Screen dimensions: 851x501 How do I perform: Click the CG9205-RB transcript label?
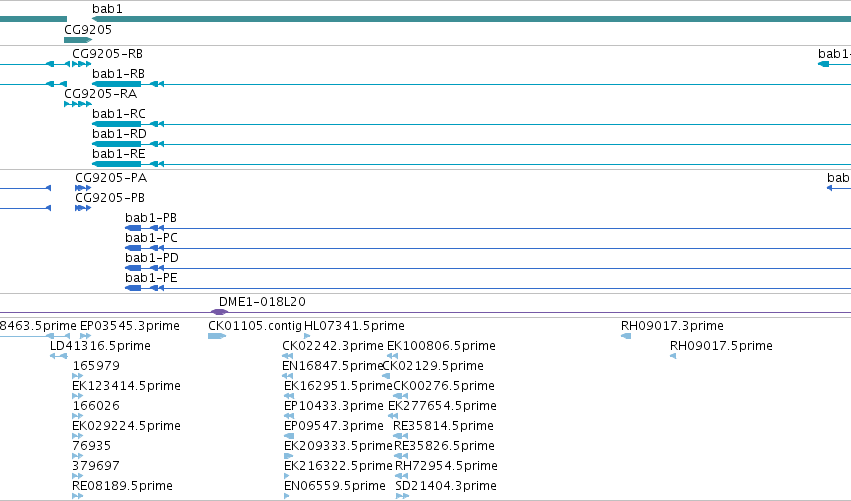pos(107,54)
